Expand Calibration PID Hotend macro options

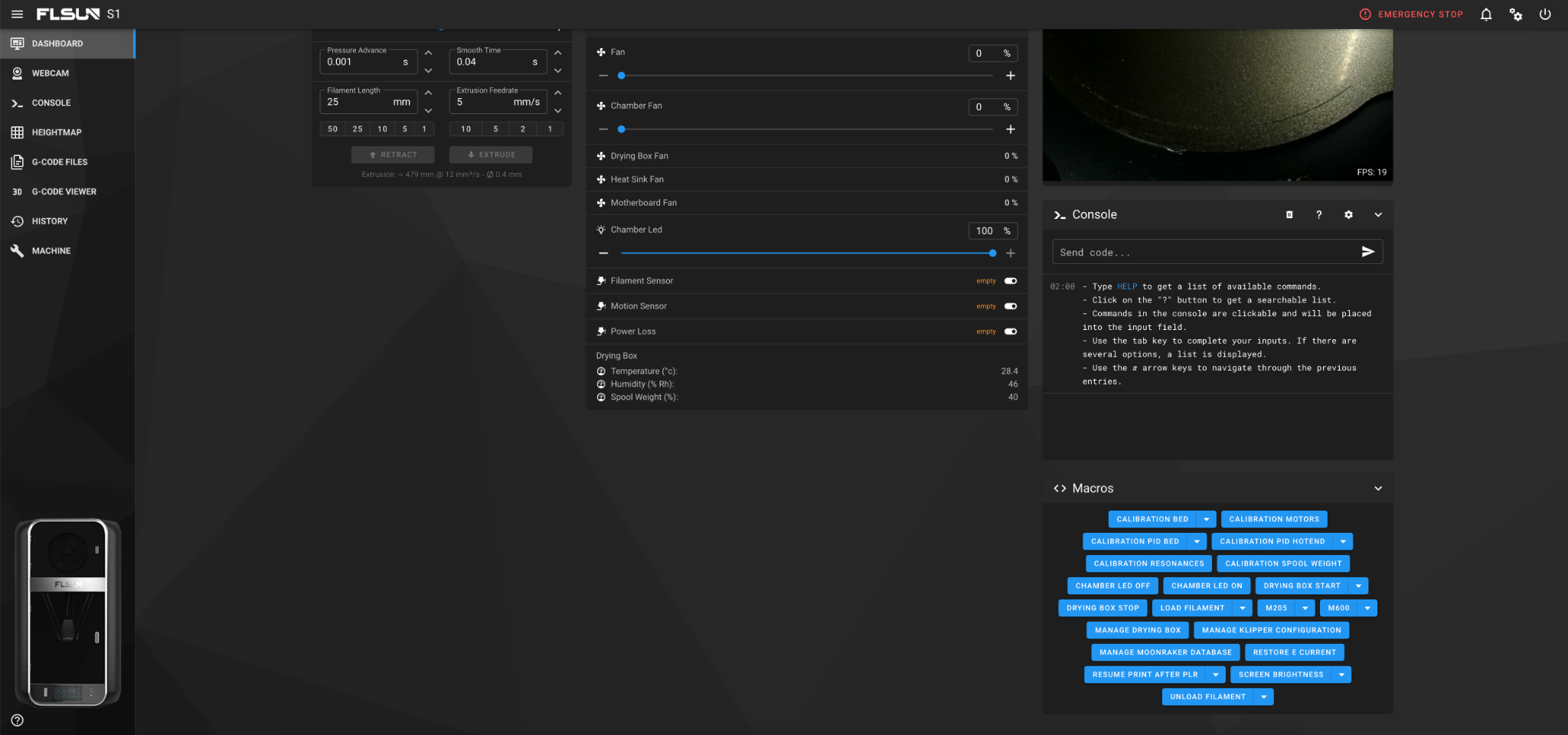pos(1343,541)
